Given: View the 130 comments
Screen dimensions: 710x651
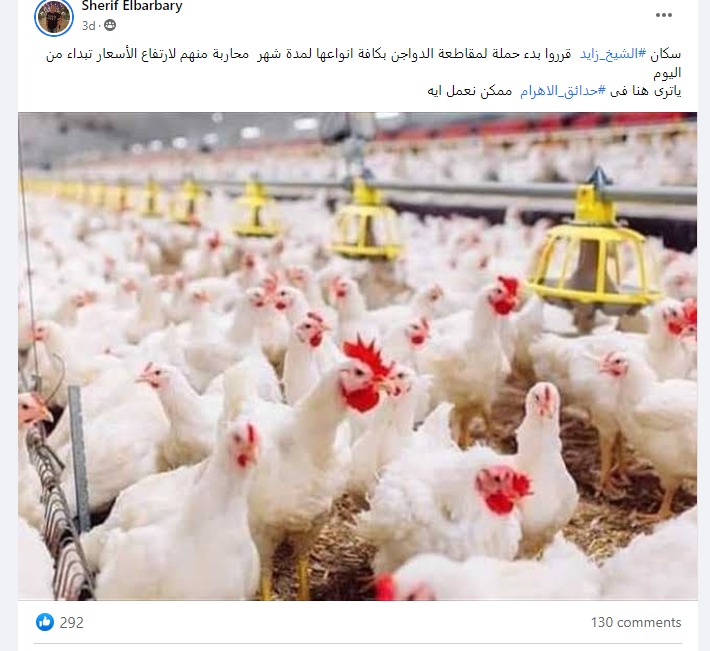Looking at the screenshot, I should click(636, 622).
